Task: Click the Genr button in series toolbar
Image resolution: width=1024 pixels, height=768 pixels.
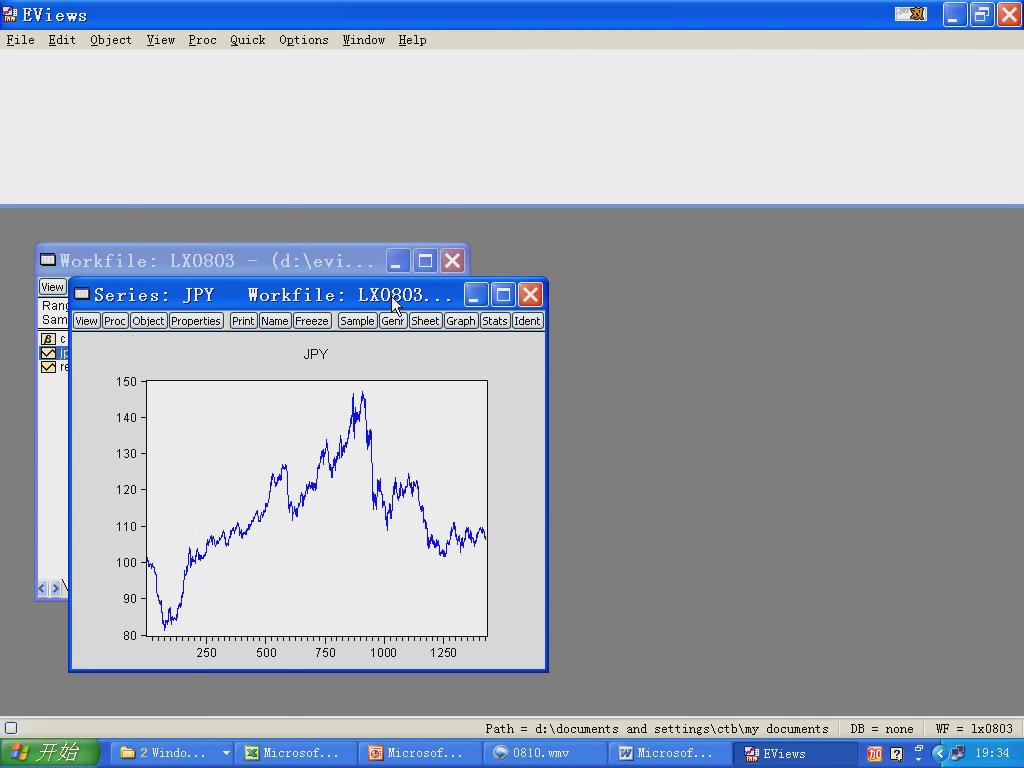Action: pos(392,321)
